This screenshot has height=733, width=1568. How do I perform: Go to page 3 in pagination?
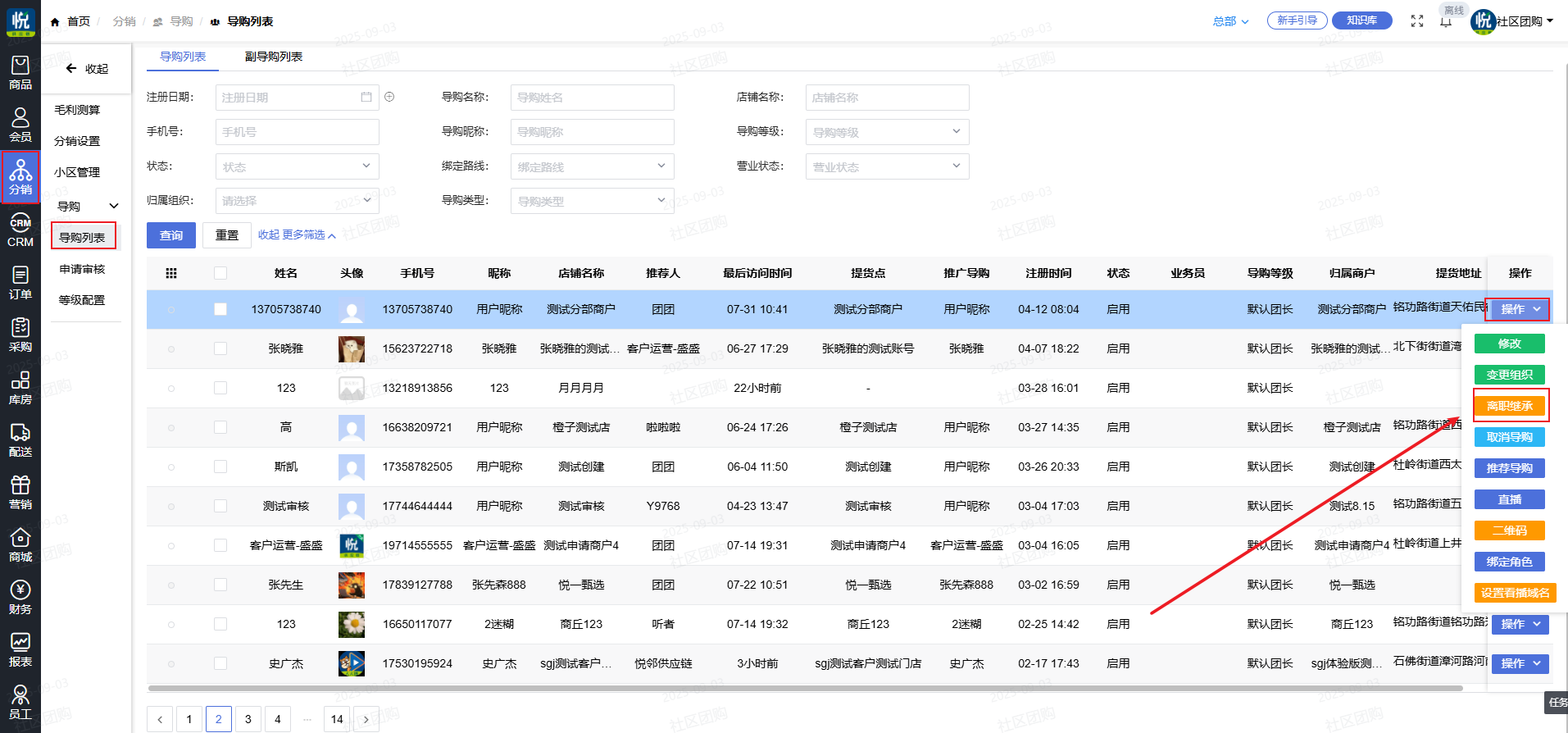coord(248,719)
